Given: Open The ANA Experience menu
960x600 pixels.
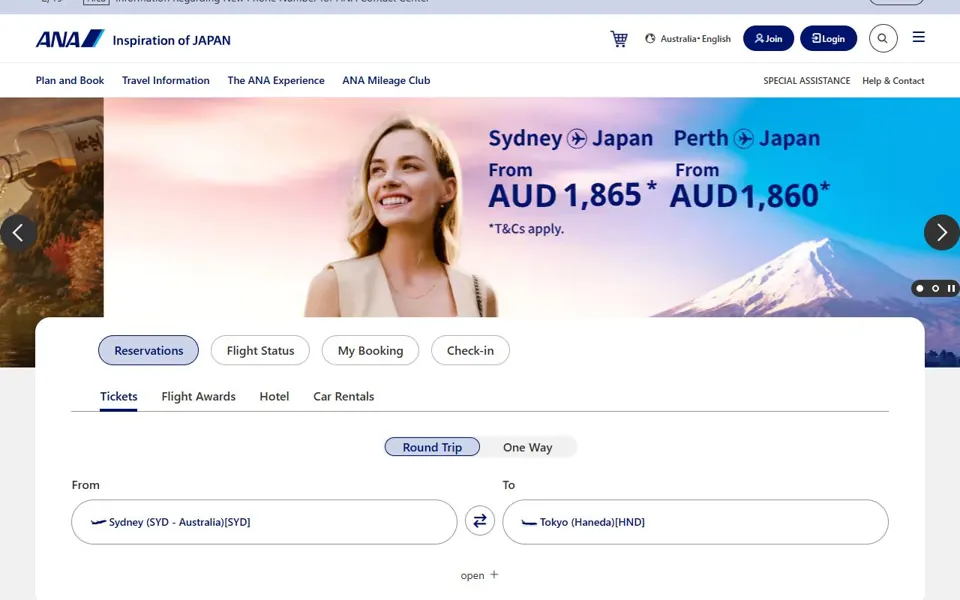Looking at the screenshot, I should coord(276,80).
